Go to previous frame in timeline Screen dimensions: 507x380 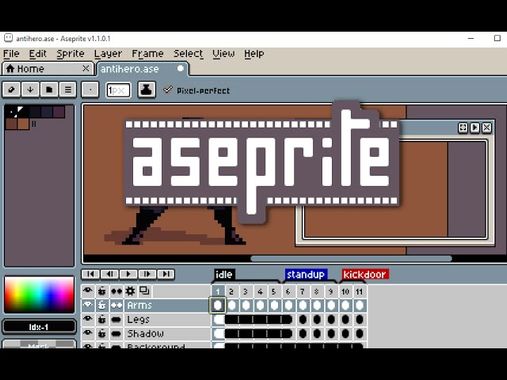click(x=109, y=274)
